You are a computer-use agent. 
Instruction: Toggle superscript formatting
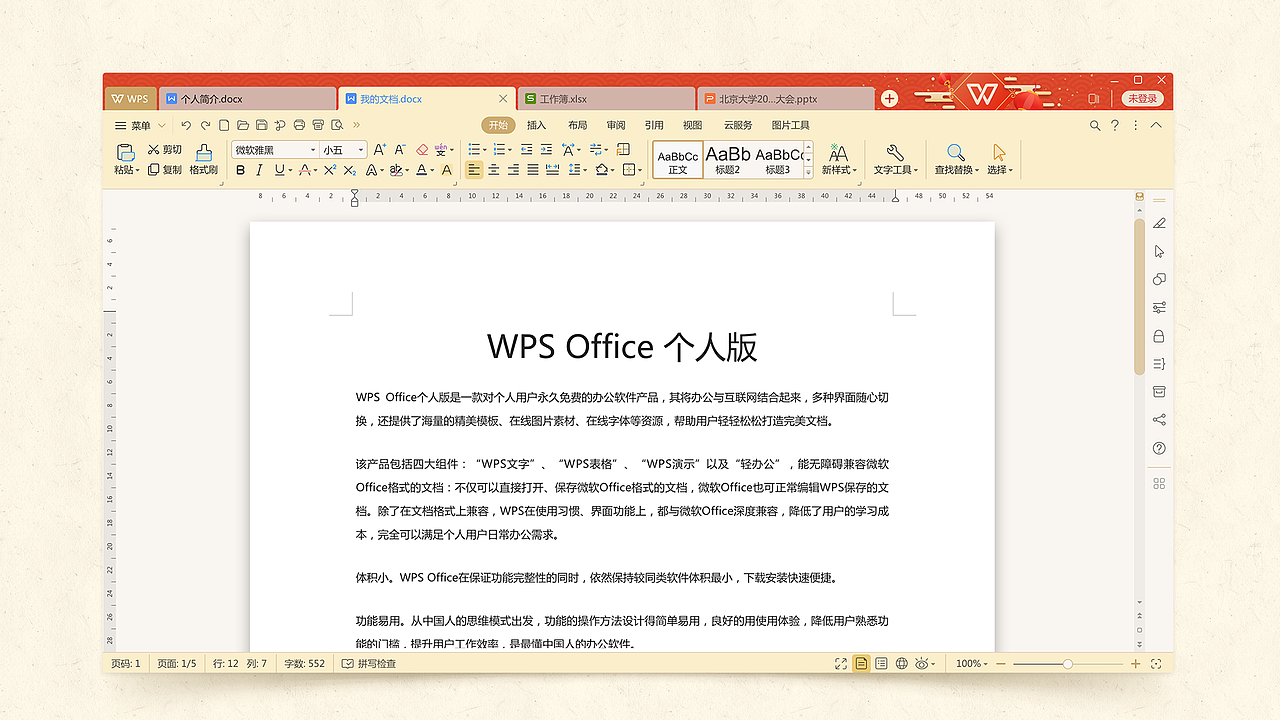click(x=329, y=170)
